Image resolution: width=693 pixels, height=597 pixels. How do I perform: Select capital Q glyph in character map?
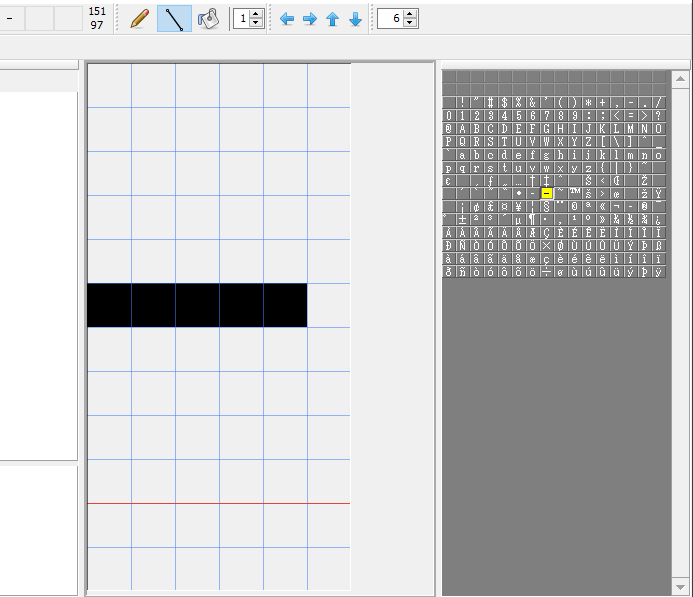[462, 142]
